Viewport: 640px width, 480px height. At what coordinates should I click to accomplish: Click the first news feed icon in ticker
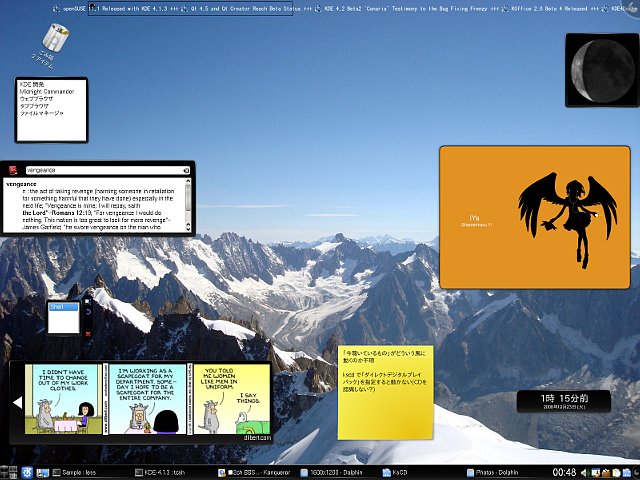(56, 9)
